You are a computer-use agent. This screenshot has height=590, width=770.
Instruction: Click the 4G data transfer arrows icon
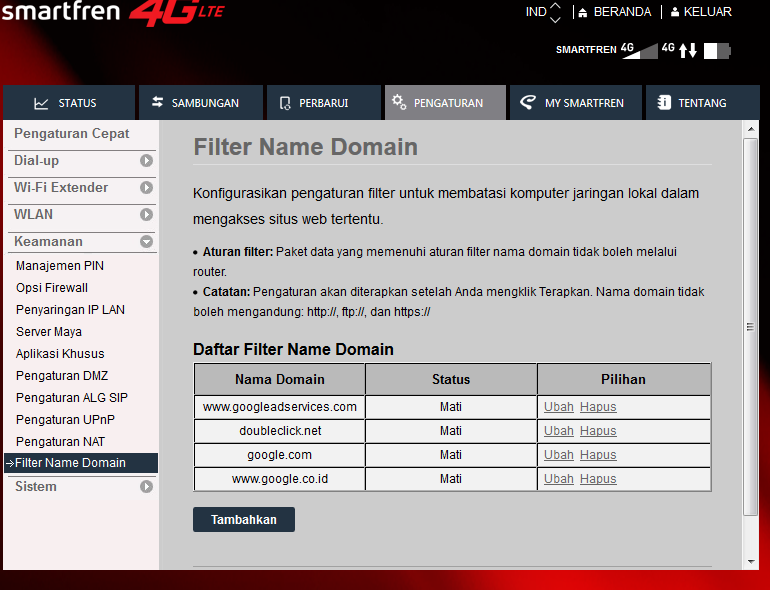tap(688, 50)
